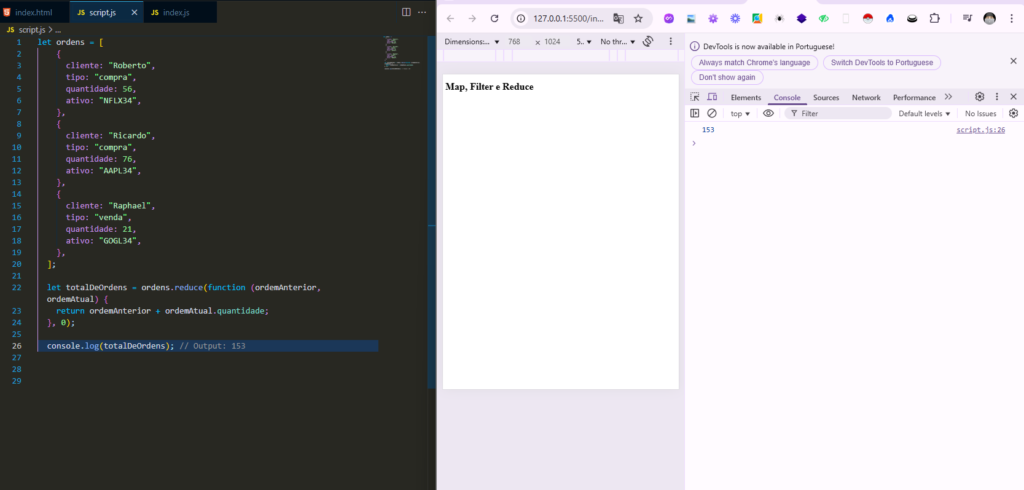Select the Console DevTools tab
This screenshot has width=1024, height=490.
tap(787, 97)
